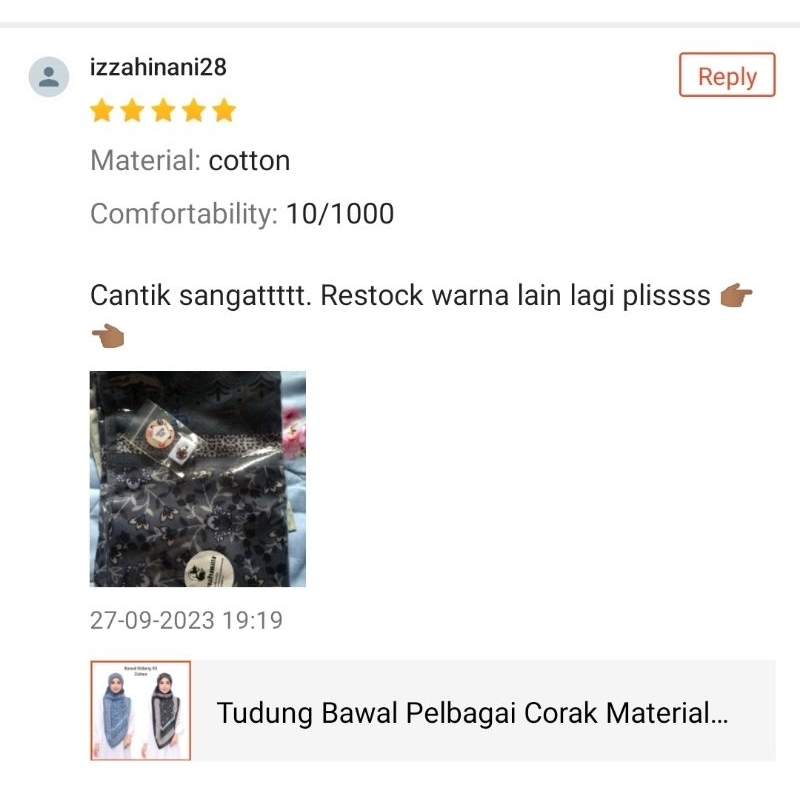Click the second rating star

[x=133, y=110]
